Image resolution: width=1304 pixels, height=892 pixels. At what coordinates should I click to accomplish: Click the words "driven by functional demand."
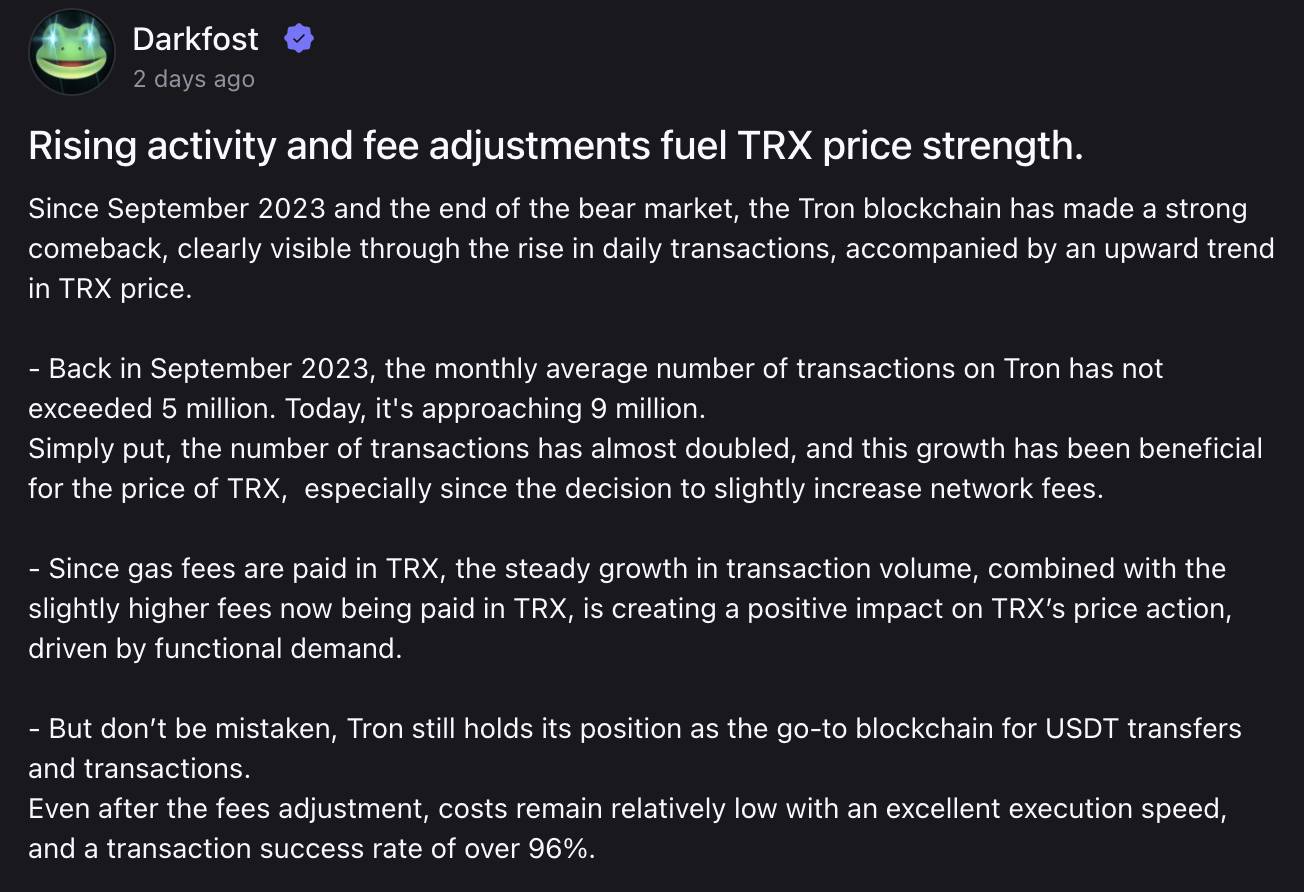215,649
